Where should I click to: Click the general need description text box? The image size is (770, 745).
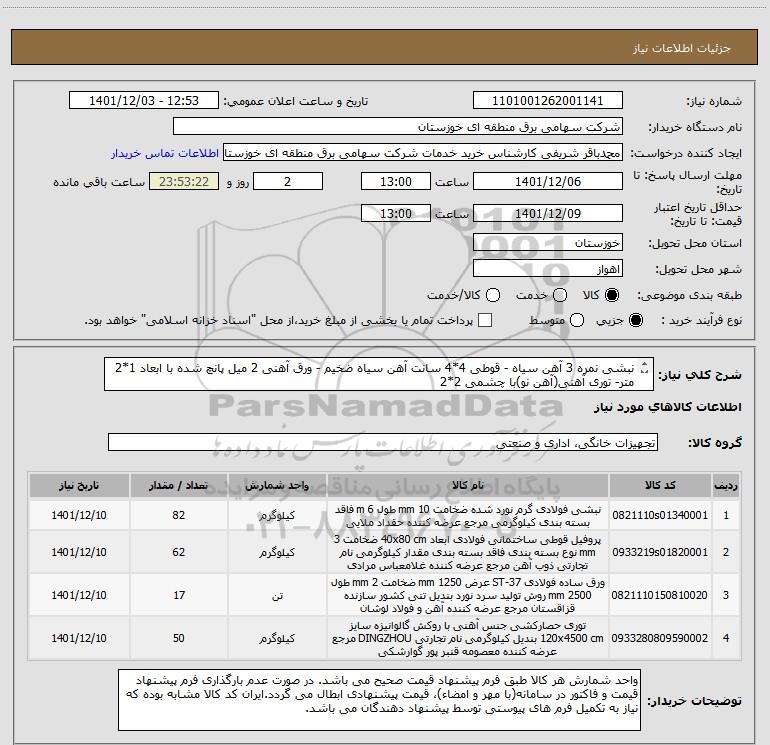pyautogui.click(x=379, y=374)
